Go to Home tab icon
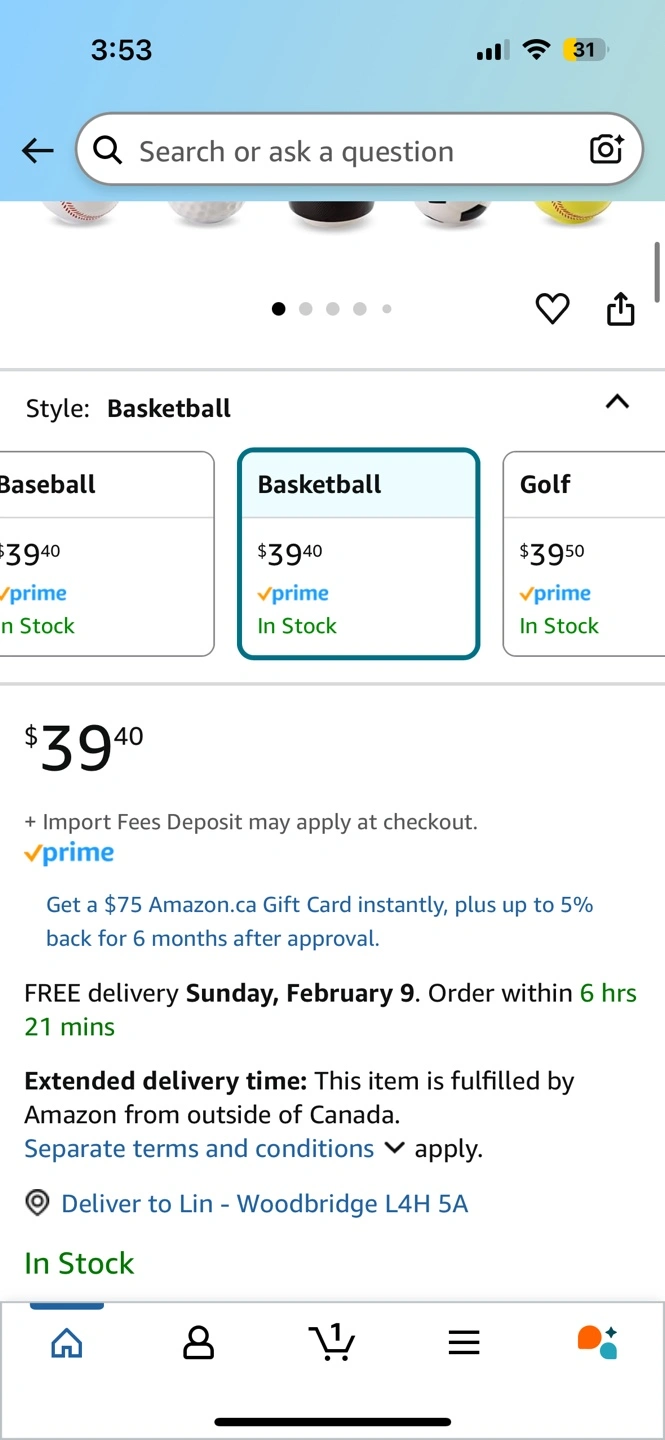665x1440 pixels. (67, 1342)
